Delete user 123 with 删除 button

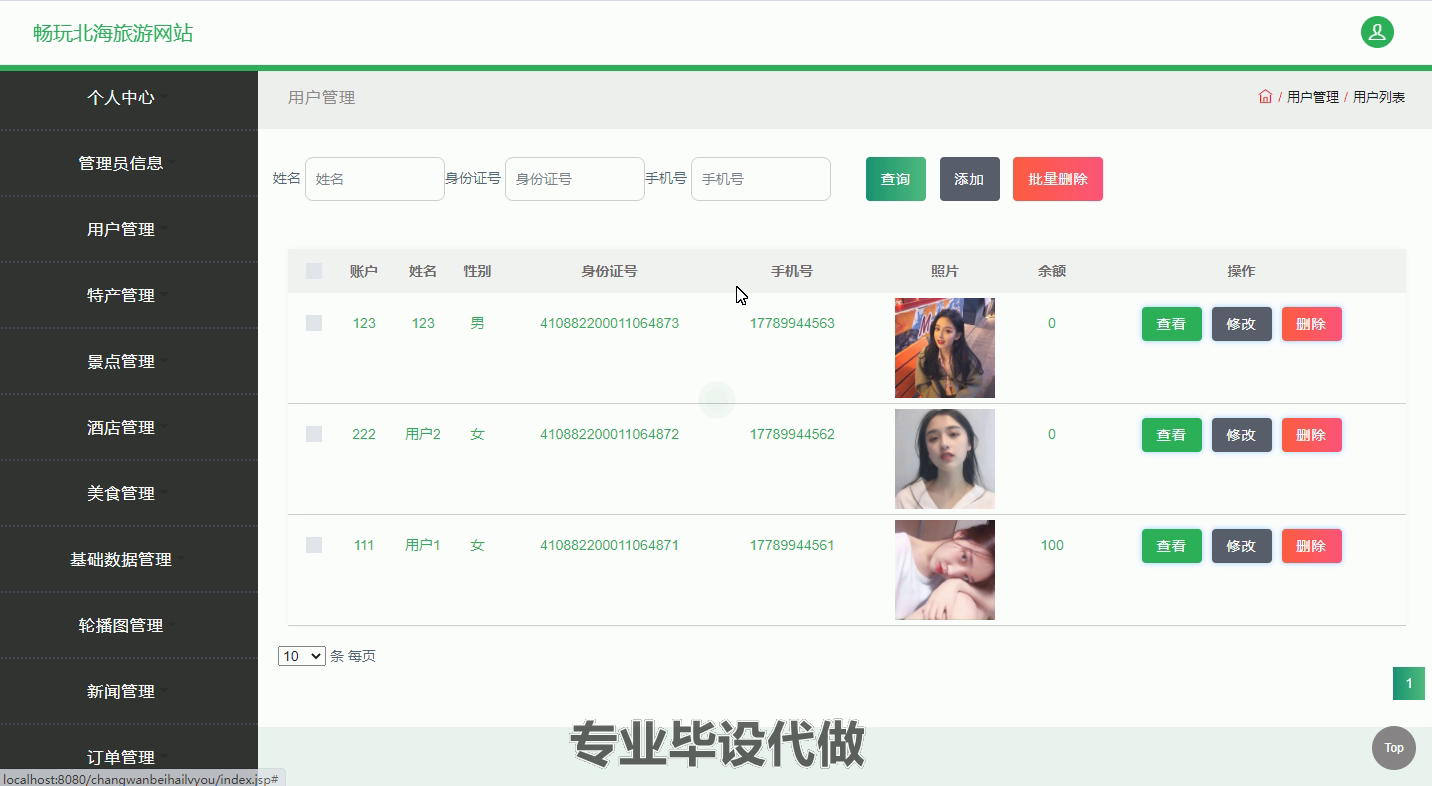1312,324
